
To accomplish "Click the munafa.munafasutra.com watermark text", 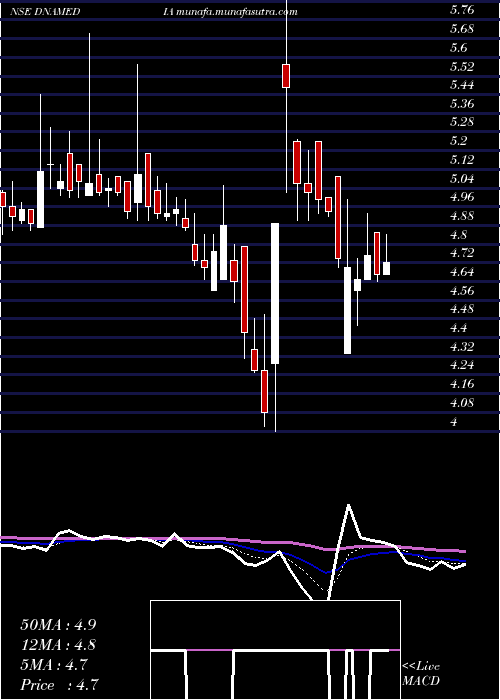I will (x=237, y=12).
